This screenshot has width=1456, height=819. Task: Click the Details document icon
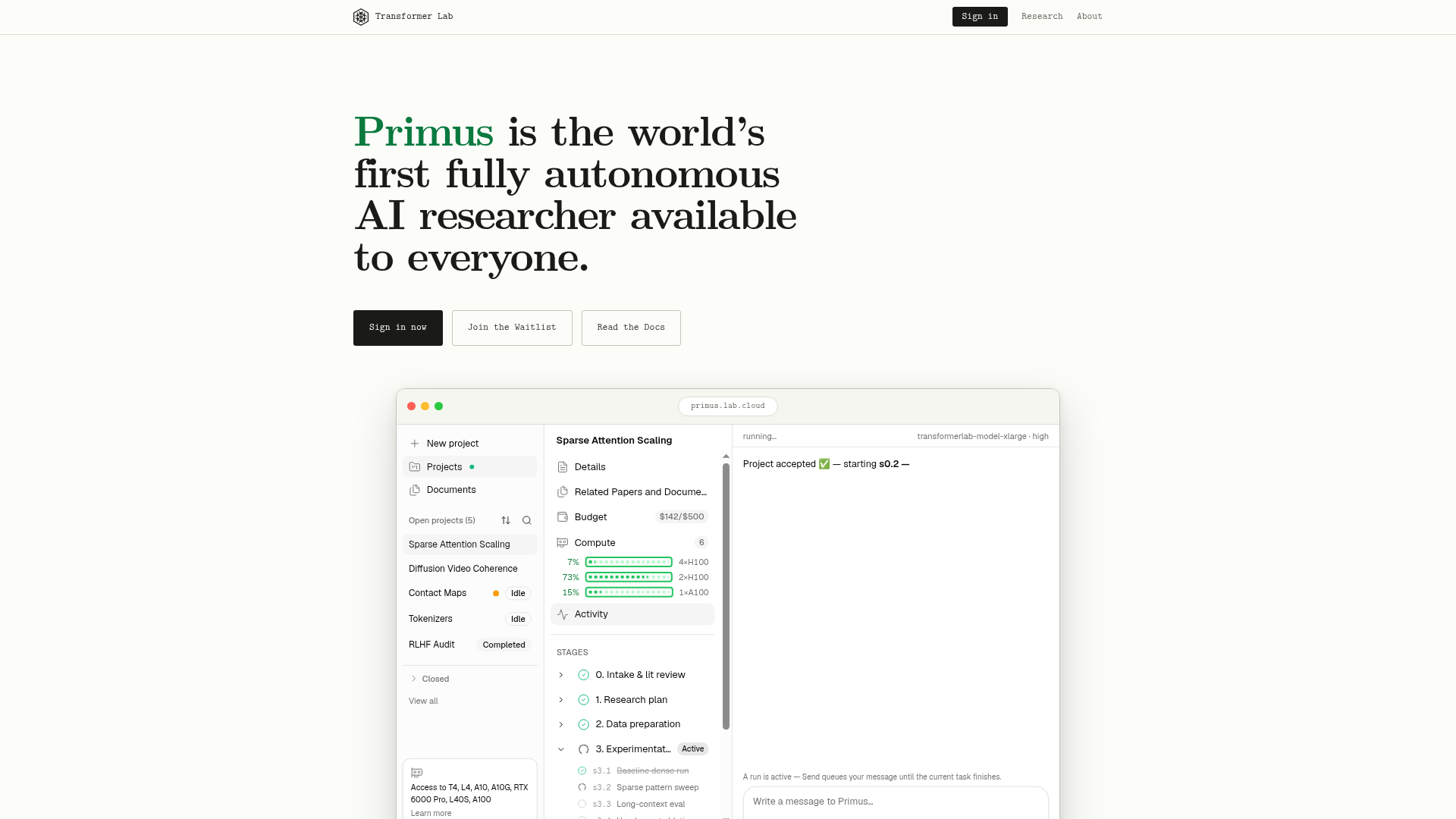click(563, 467)
